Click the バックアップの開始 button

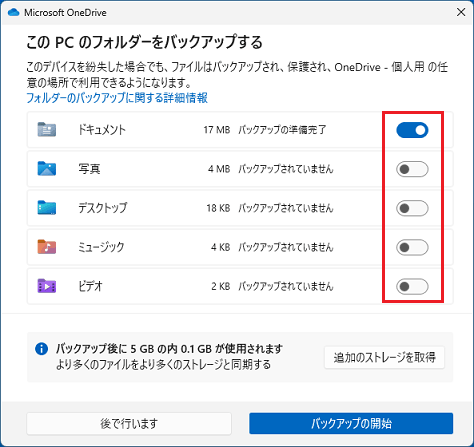click(x=351, y=424)
